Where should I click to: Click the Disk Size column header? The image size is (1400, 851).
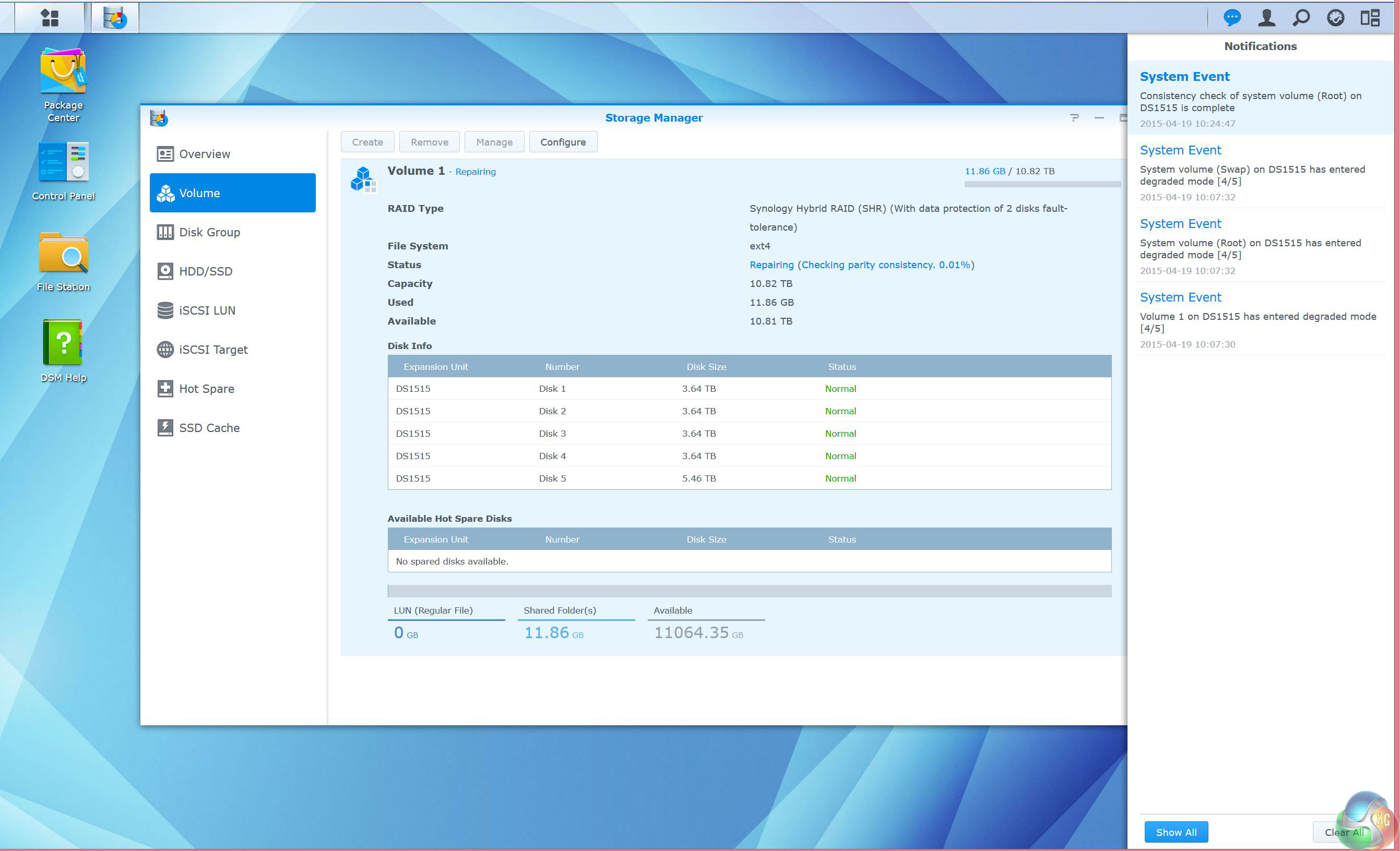coord(706,367)
